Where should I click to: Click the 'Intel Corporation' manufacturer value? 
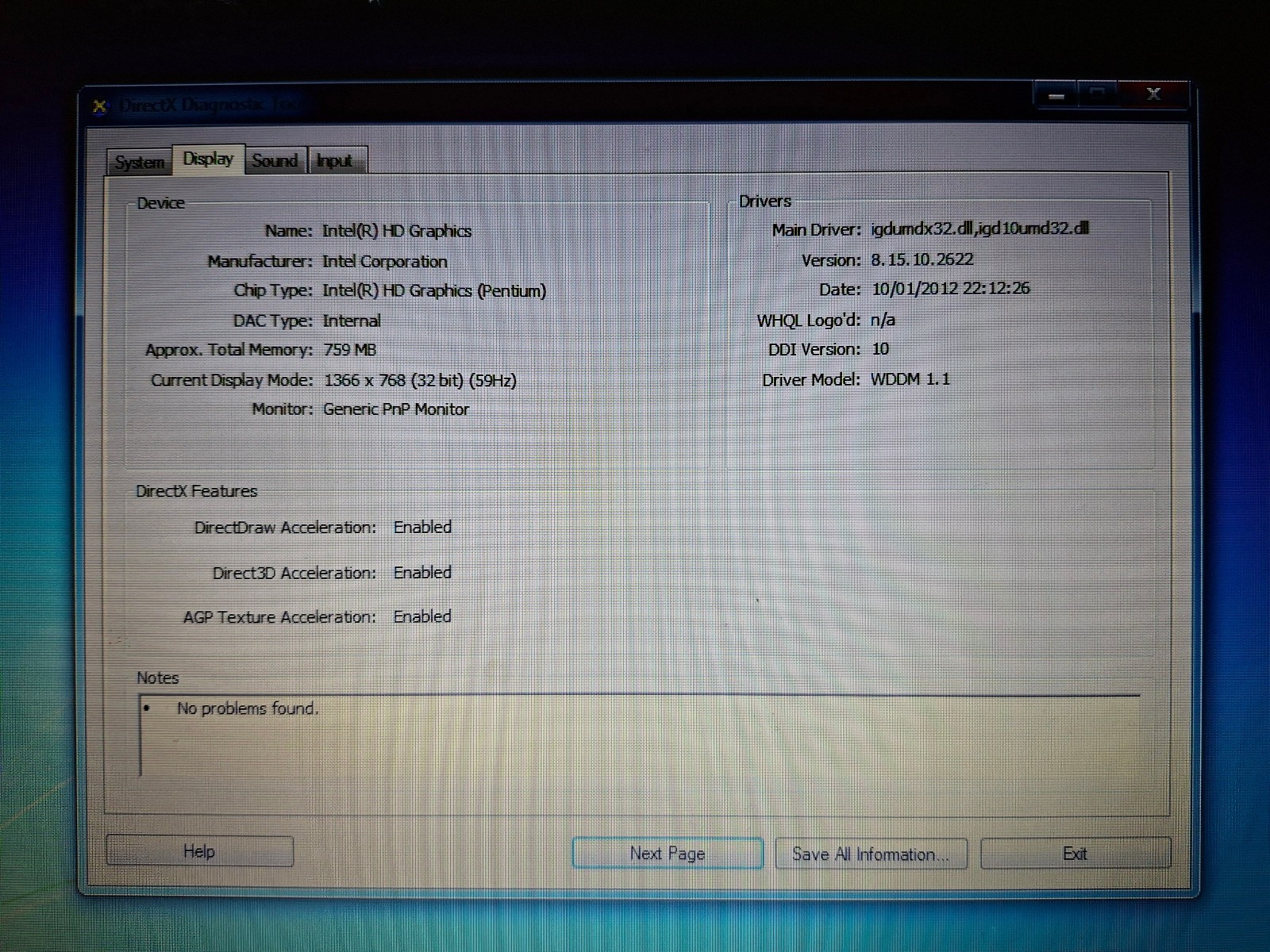[385, 261]
